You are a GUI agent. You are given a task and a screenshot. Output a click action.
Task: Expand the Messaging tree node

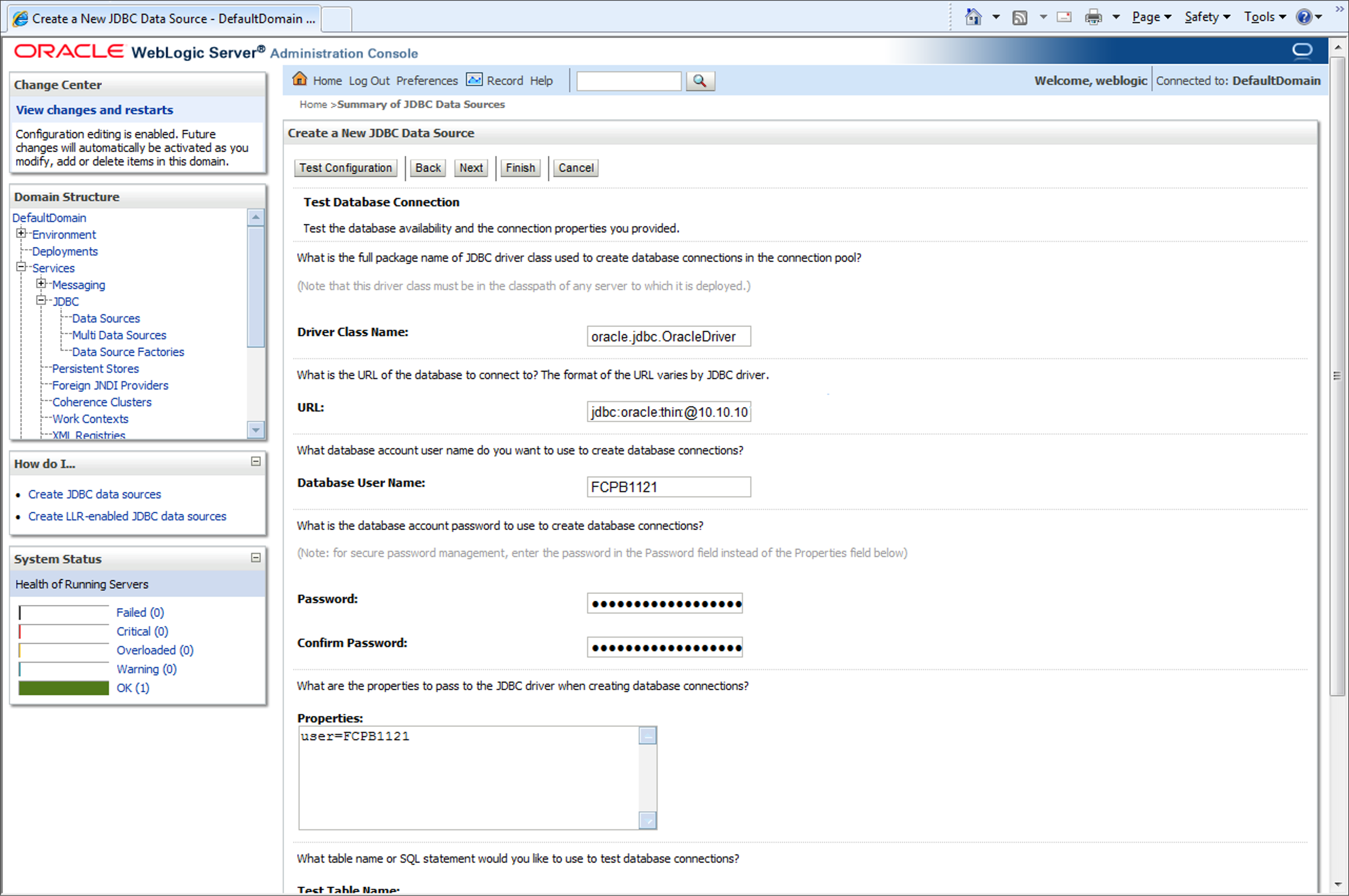pos(41,283)
